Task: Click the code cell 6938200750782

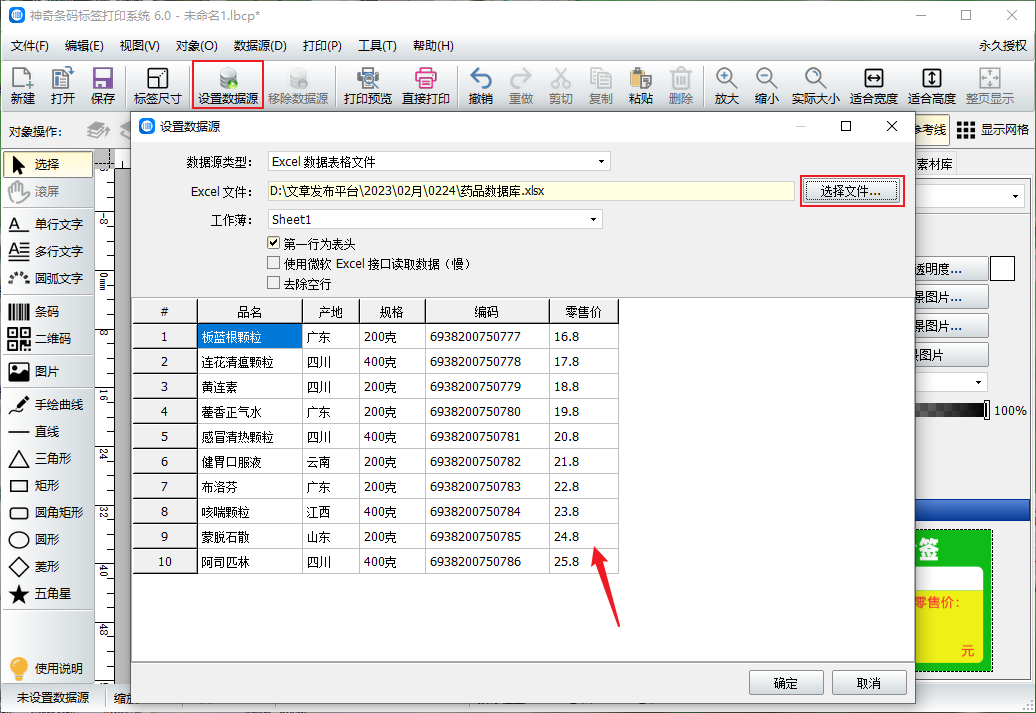Action: (487, 462)
